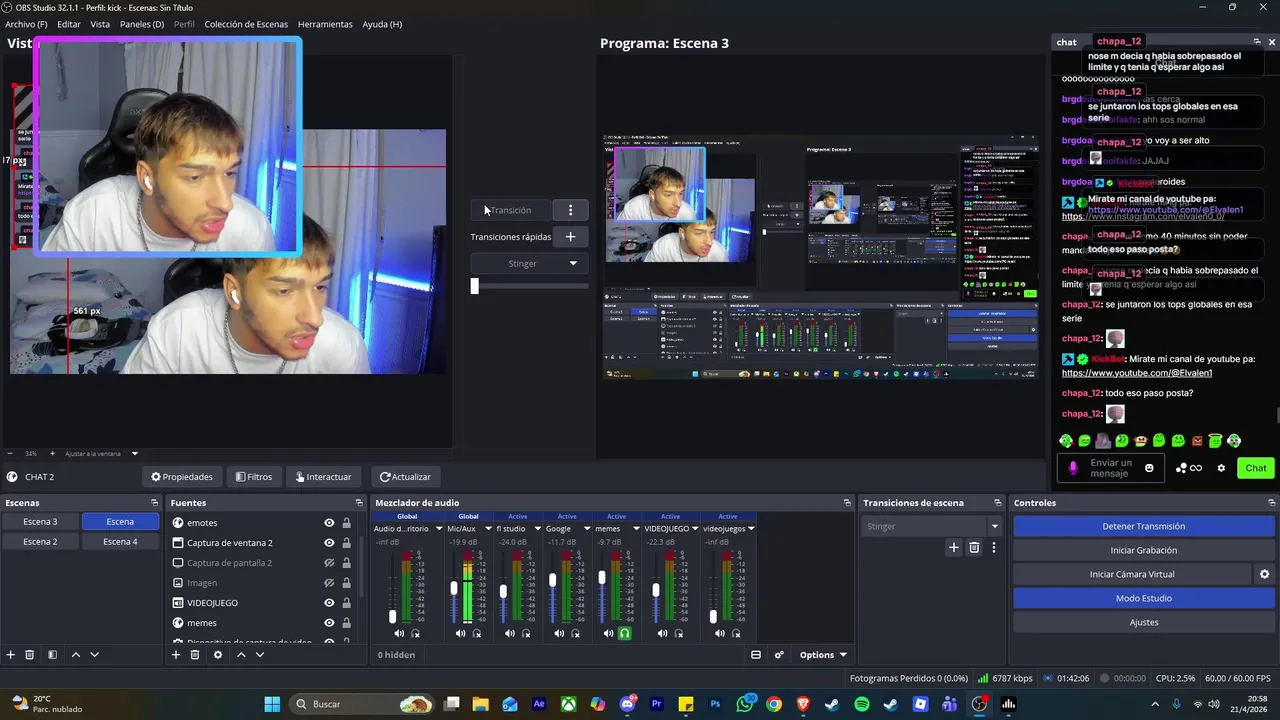
Task: Select Escena 4 in scenes list
Action: tap(120, 541)
